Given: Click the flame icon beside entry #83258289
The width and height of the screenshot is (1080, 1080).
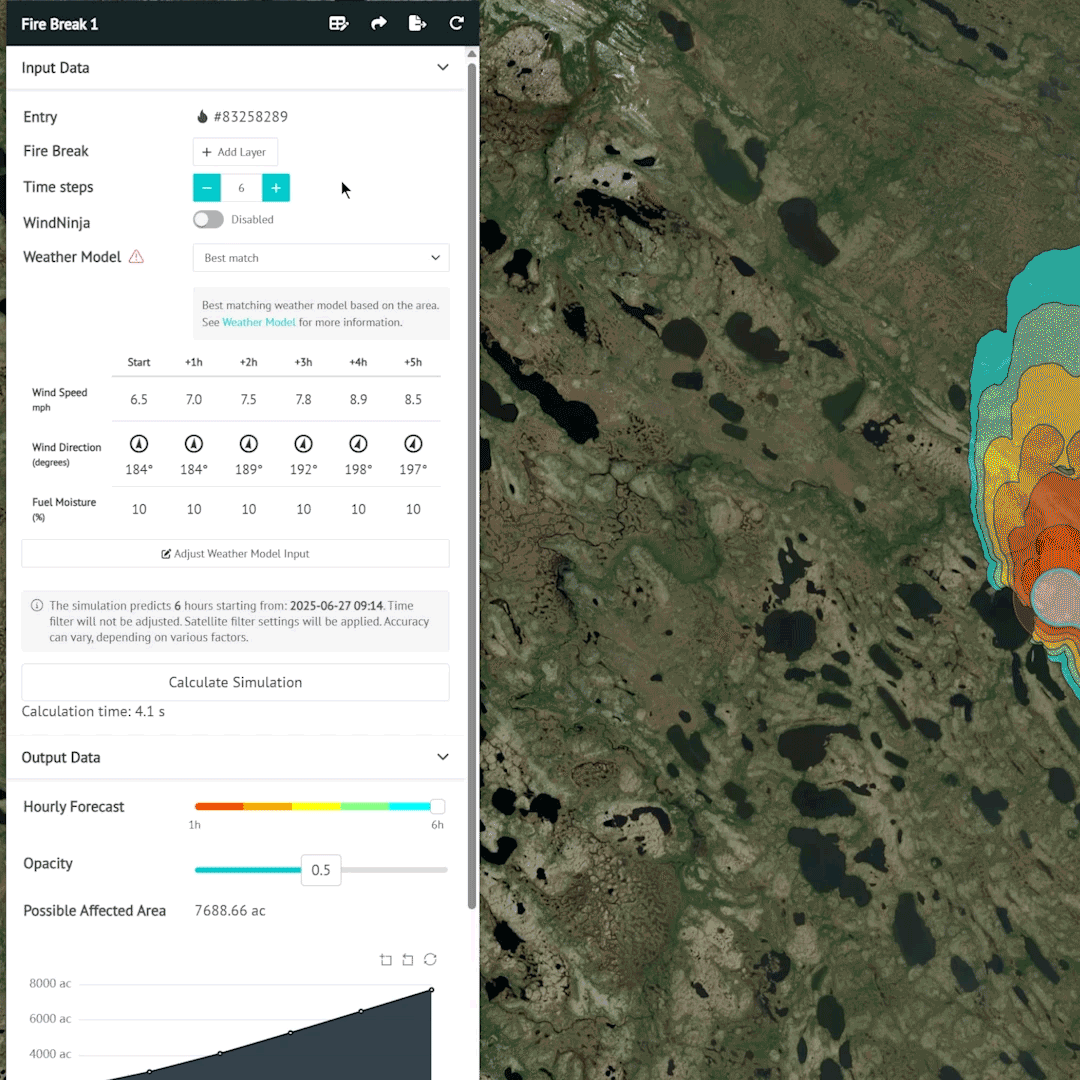Looking at the screenshot, I should 202,116.
